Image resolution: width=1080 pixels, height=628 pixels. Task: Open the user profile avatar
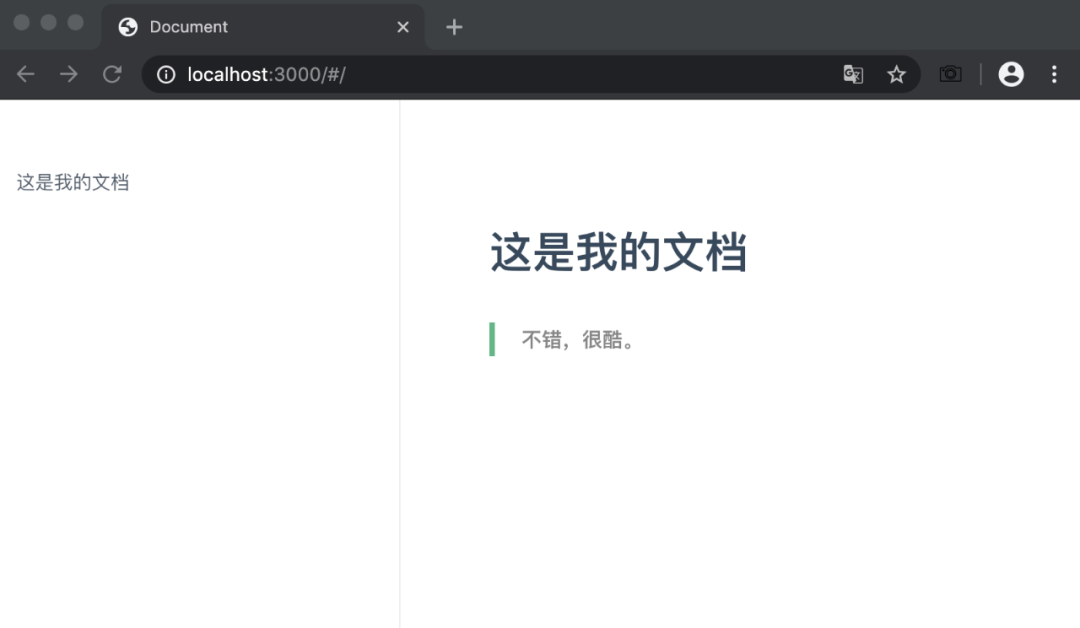coord(1011,74)
